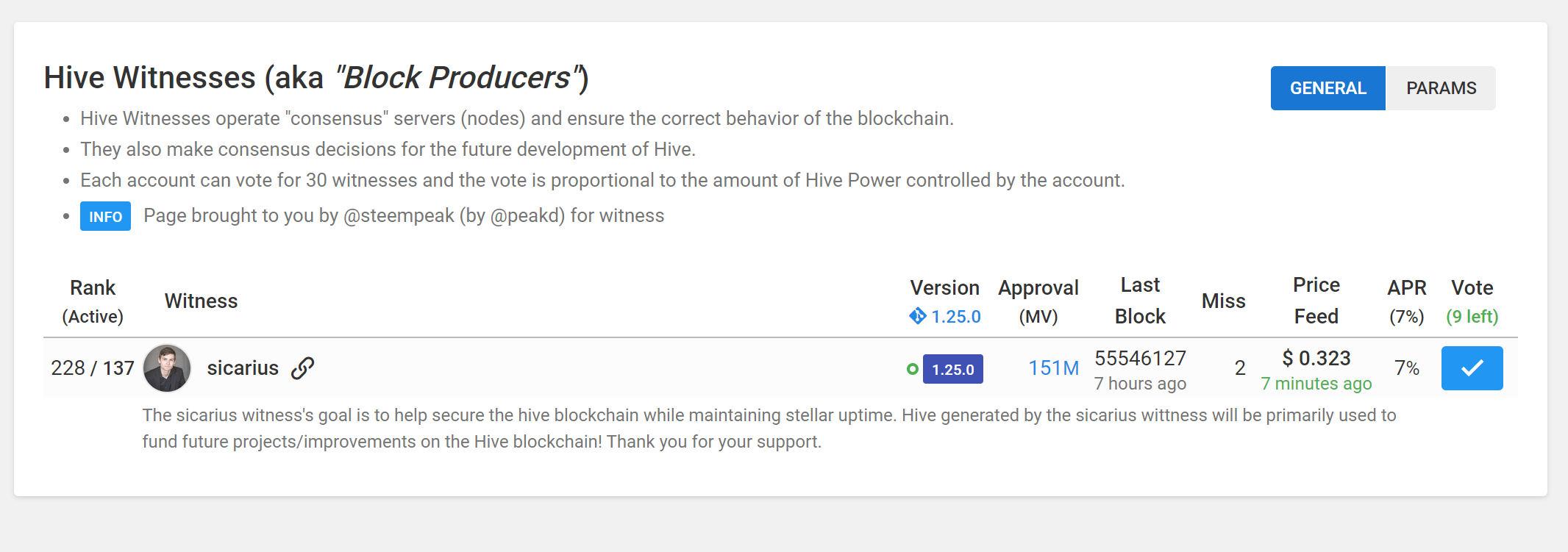The image size is (1568, 552).
Task: Click the link icon beside sicarius
Action: [302, 368]
